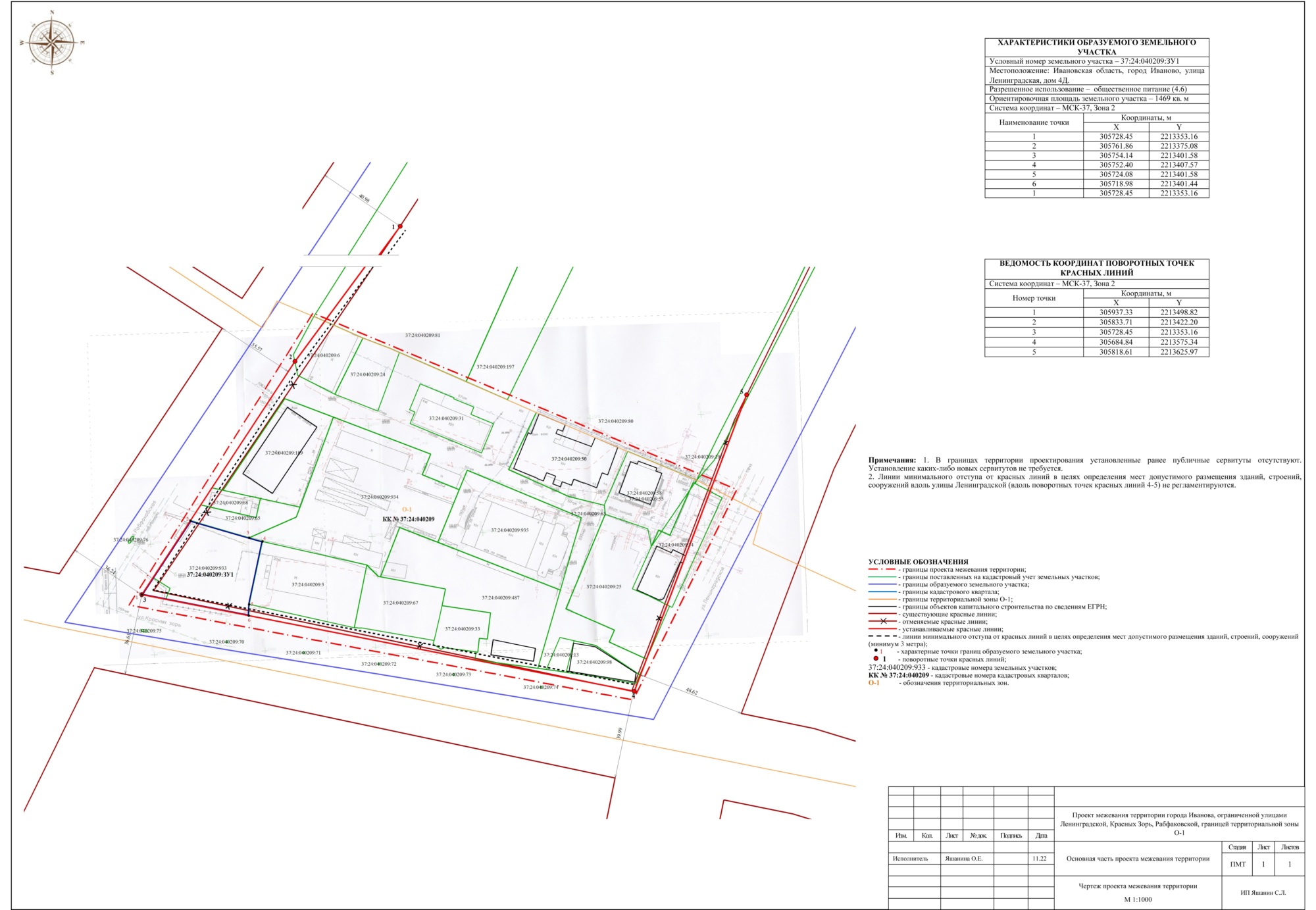
Task: Click the coordinate cell '305724.08'
Action: click(x=1116, y=174)
